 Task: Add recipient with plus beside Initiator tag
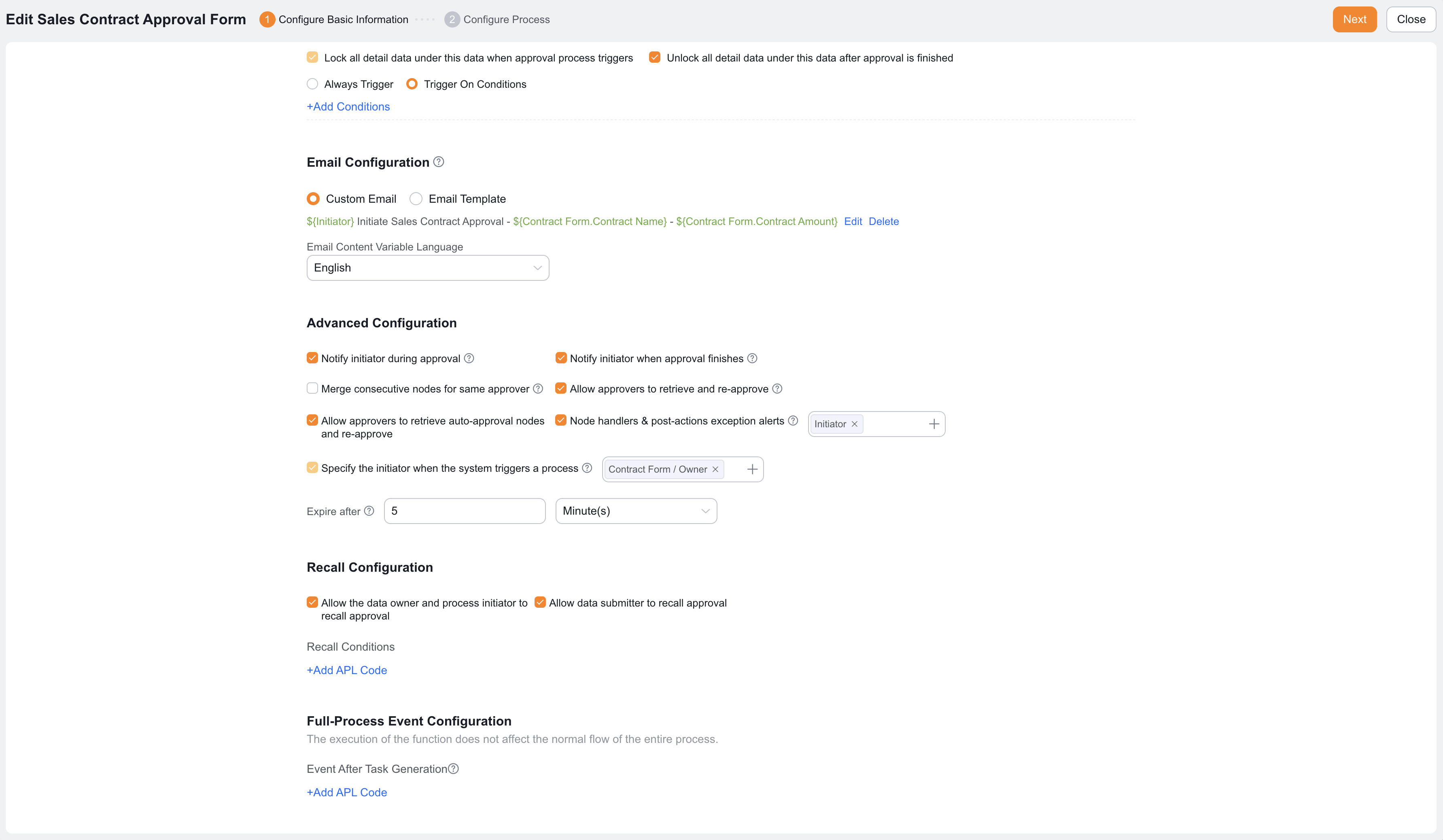point(934,424)
